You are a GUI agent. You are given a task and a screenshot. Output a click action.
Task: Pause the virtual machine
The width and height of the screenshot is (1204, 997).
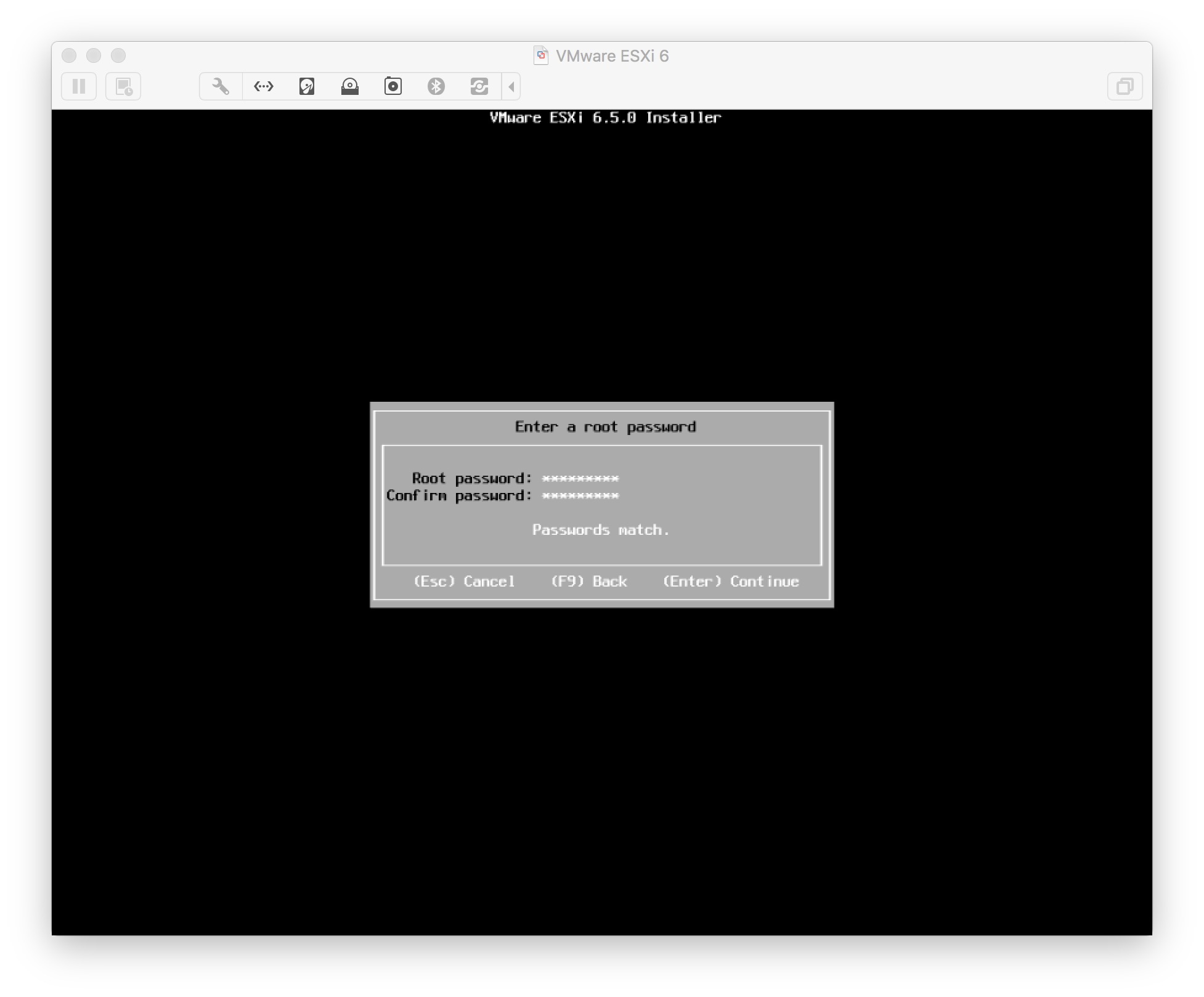(79, 86)
